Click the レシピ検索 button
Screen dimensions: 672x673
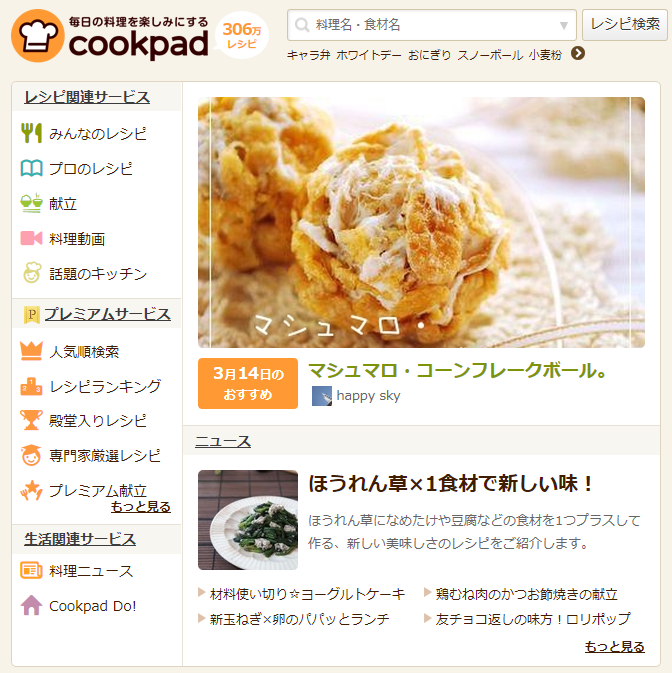click(x=625, y=25)
